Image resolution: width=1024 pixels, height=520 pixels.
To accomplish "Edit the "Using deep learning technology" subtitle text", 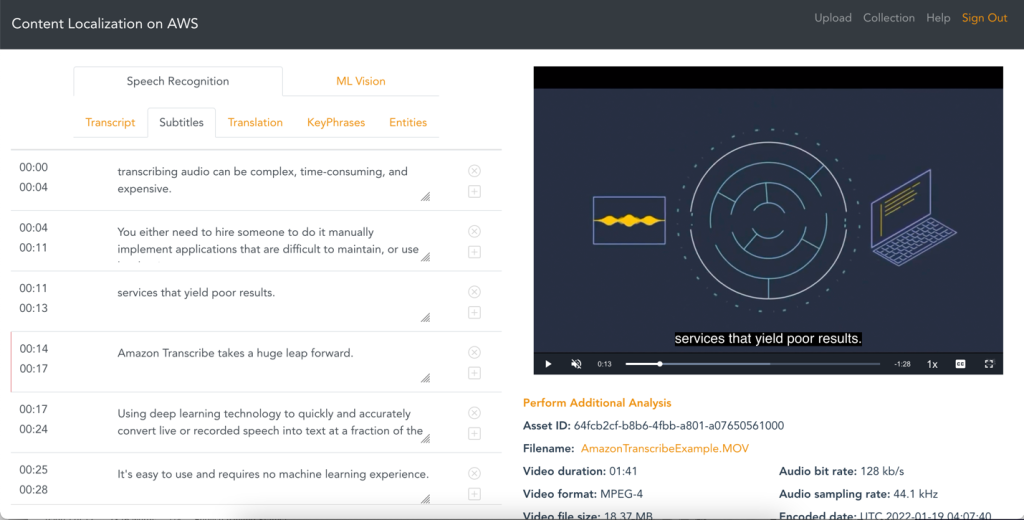I will pyautogui.click(x=271, y=422).
